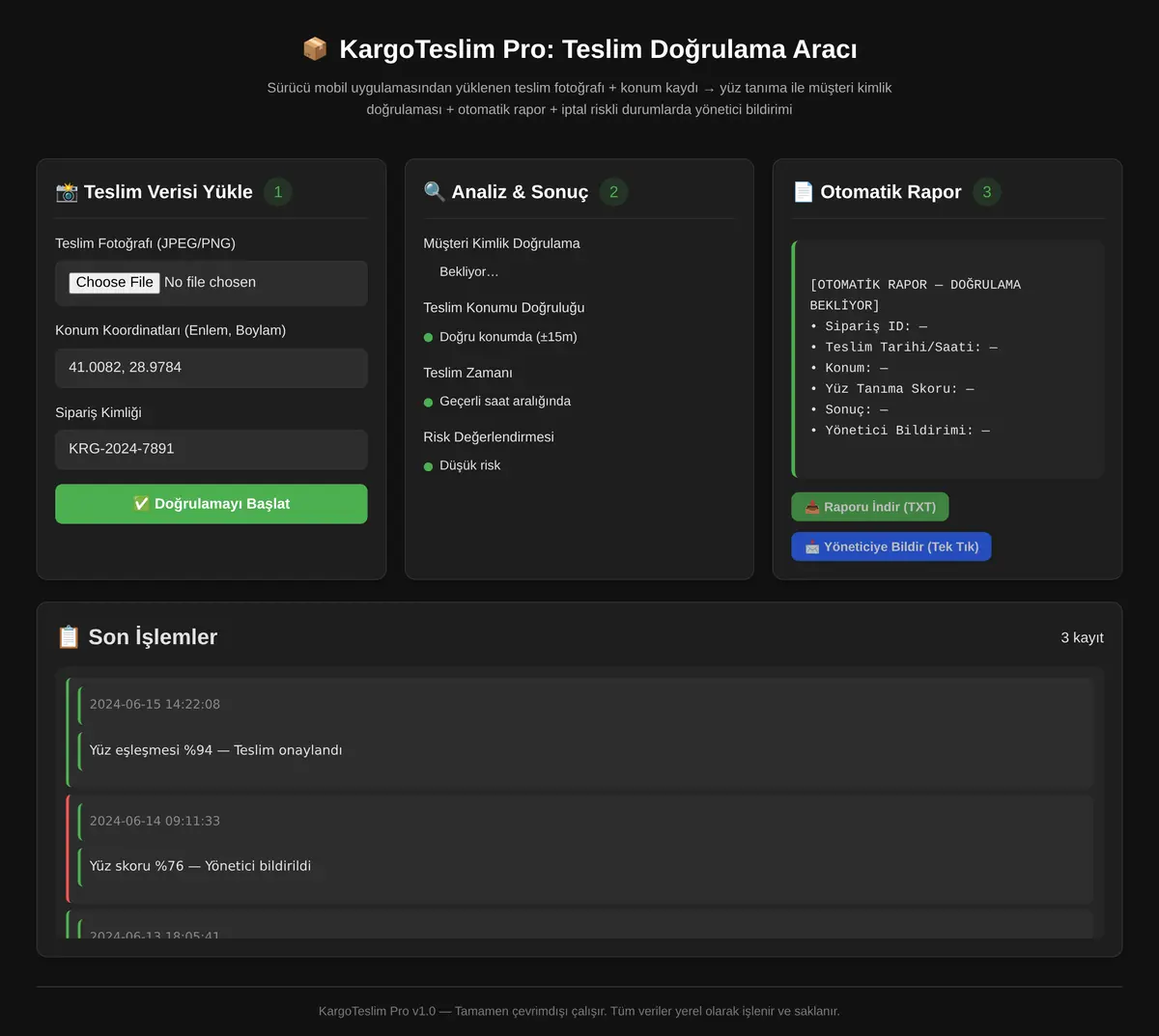Click the '3 kayıt' record count
Screen dimensions: 1159x1036
[x=1082, y=637]
